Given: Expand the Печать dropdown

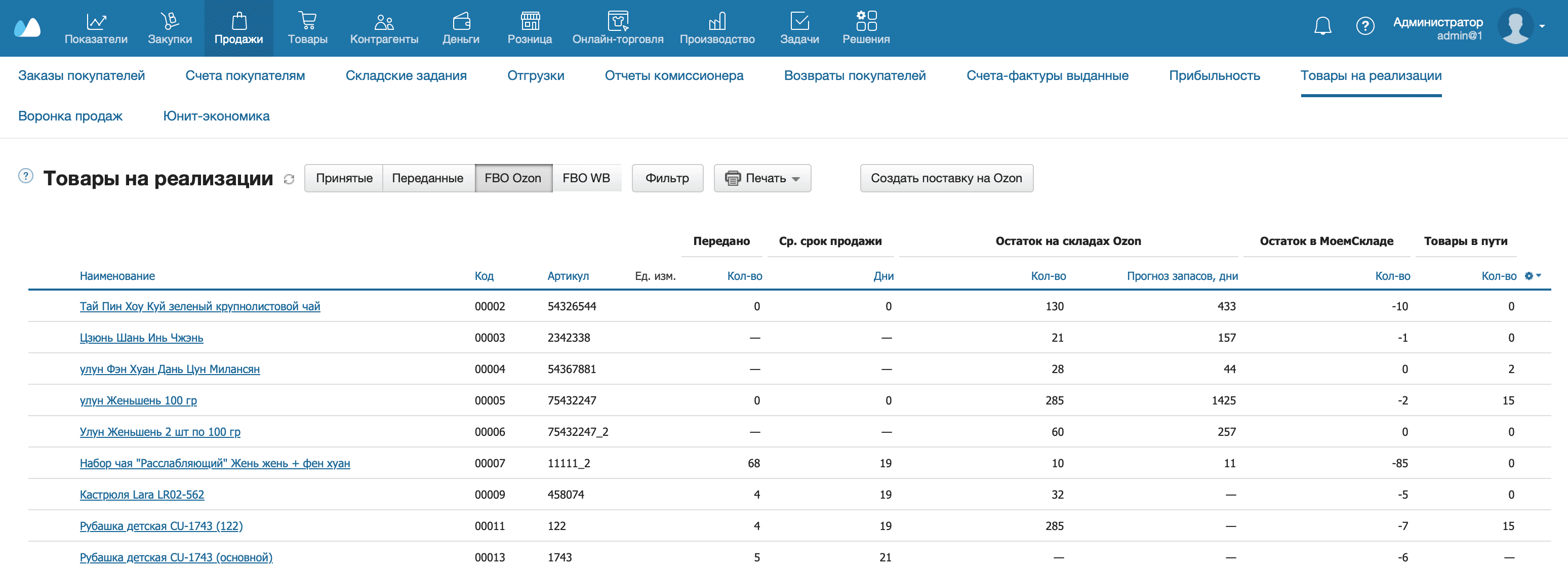Looking at the screenshot, I should click(x=762, y=178).
